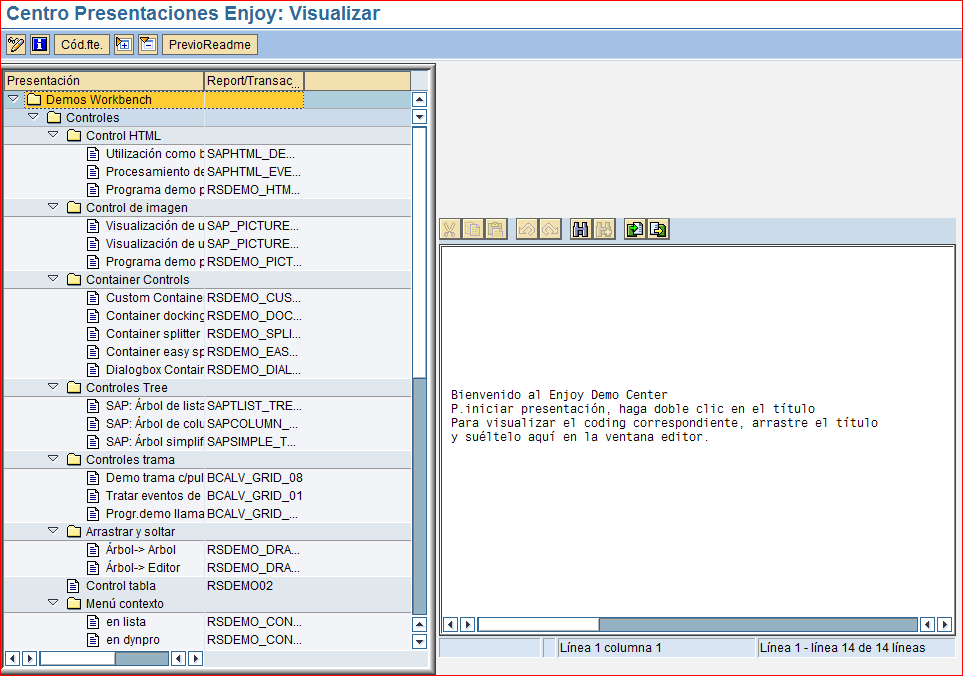Collapse the Control HTML folder
This screenshot has height=676, width=963.
(53, 135)
